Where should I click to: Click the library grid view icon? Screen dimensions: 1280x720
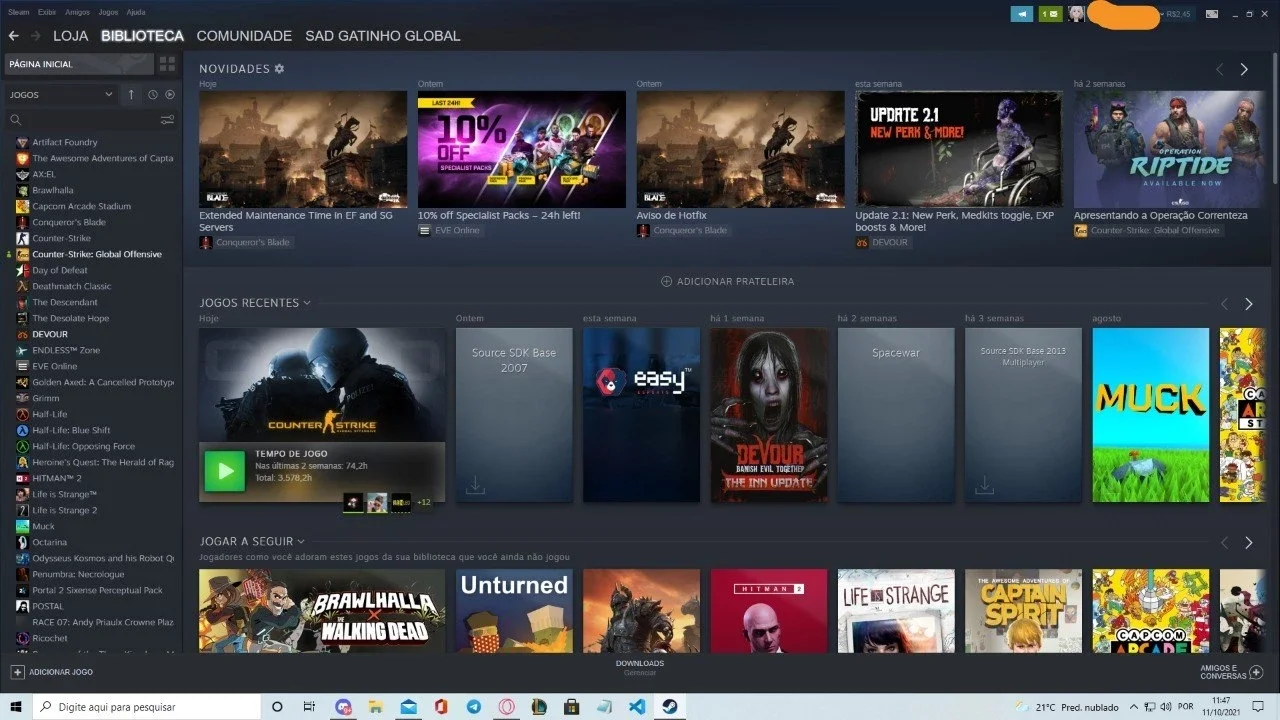pos(167,64)
